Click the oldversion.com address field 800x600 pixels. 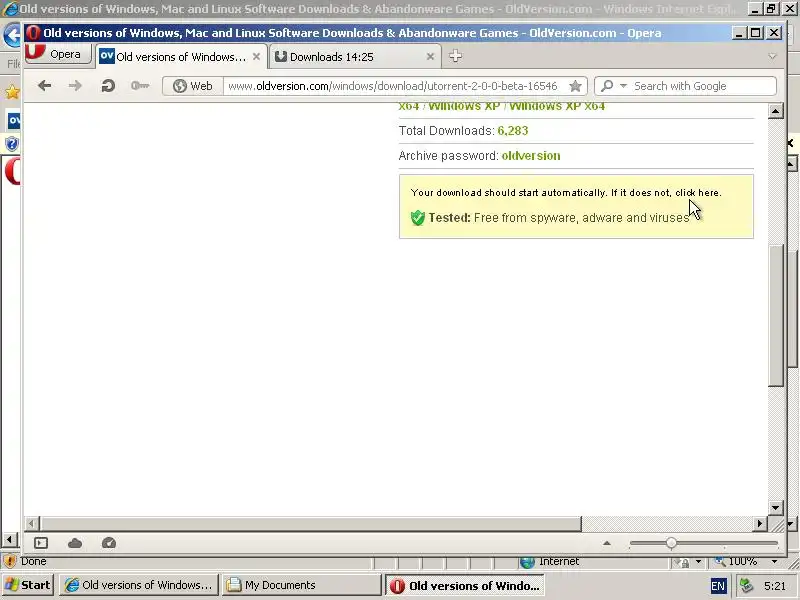(x=393, y=86)
